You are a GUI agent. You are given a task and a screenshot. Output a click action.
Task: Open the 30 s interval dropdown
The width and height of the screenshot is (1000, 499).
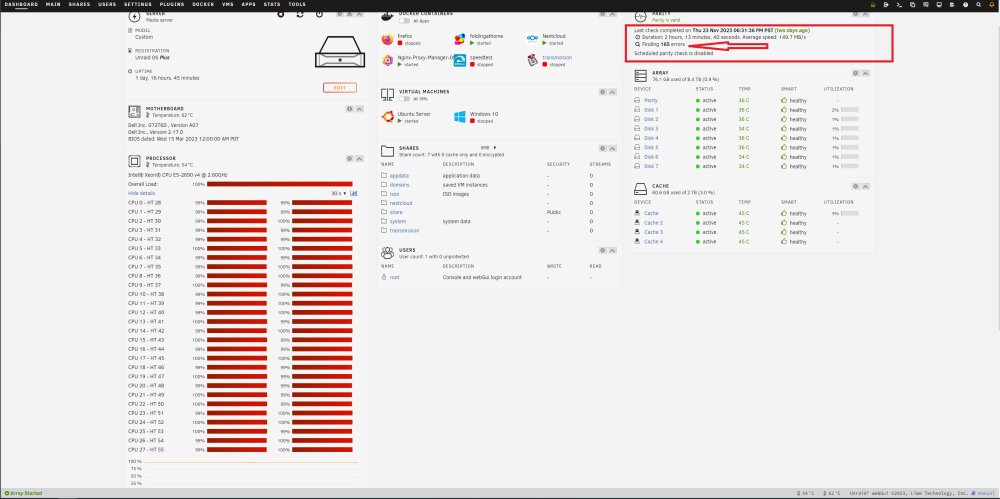339,193
